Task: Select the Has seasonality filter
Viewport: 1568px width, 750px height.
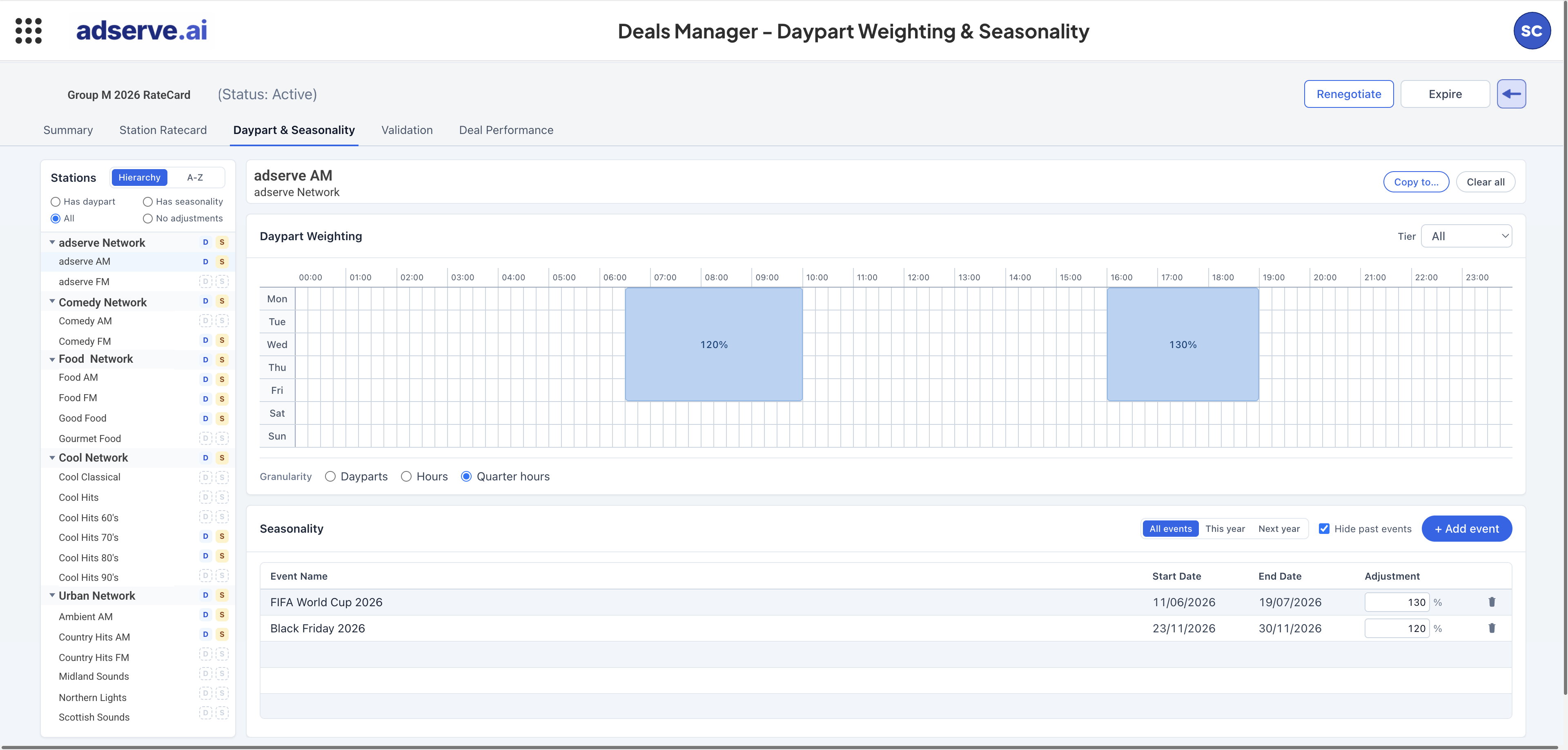Action: coord(147,201)
